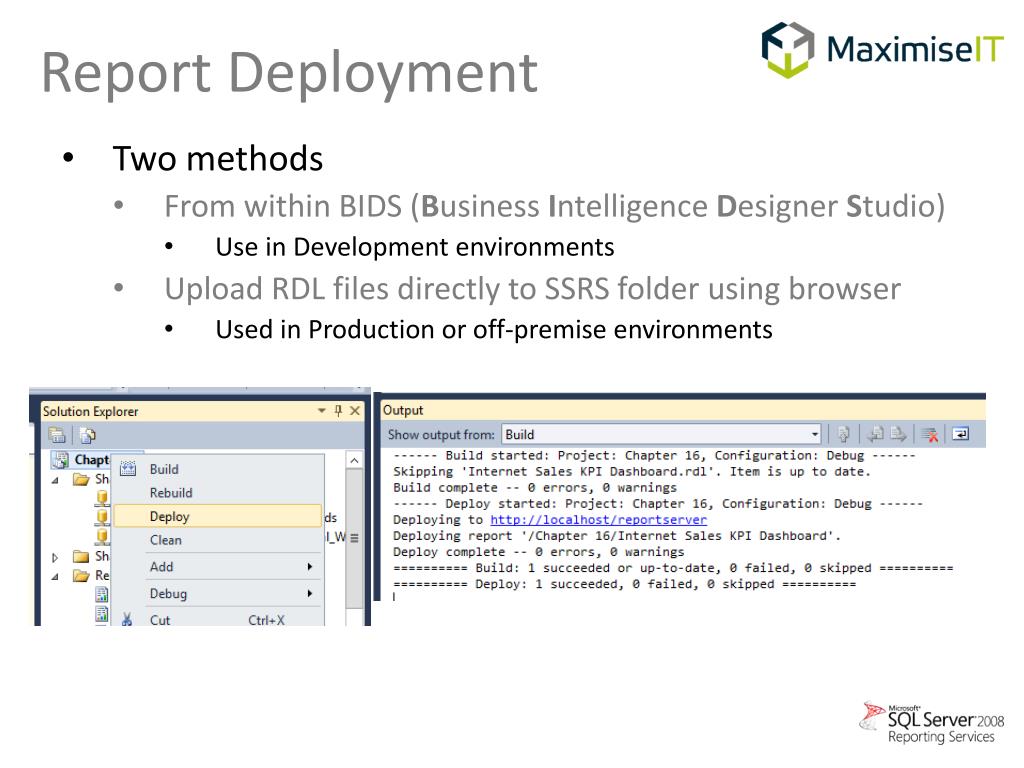
Task: Click the 'Deploy started' output line
Action: [x=658, y=504]
